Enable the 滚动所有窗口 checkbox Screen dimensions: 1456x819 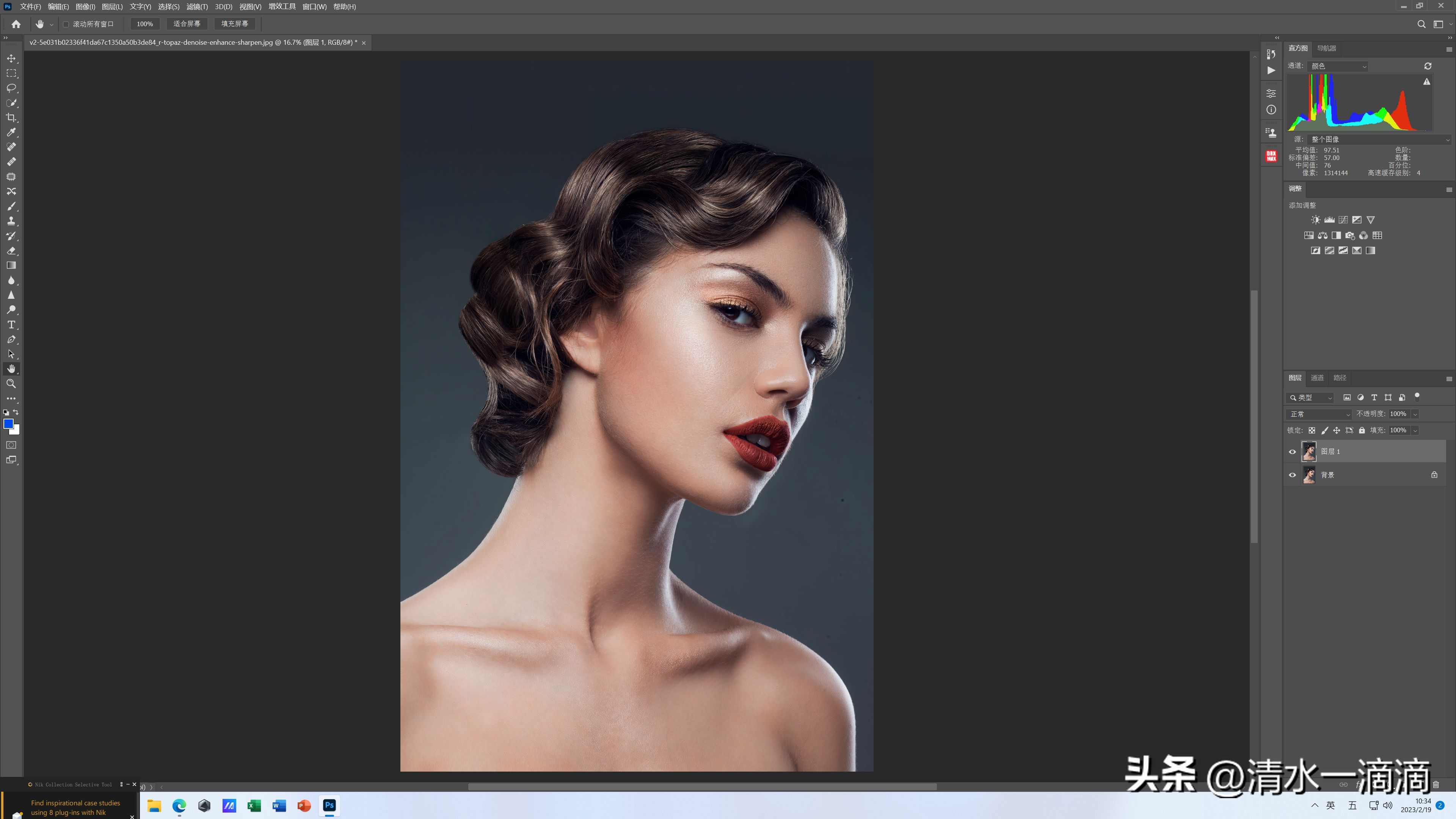click(x=66, y=24)
